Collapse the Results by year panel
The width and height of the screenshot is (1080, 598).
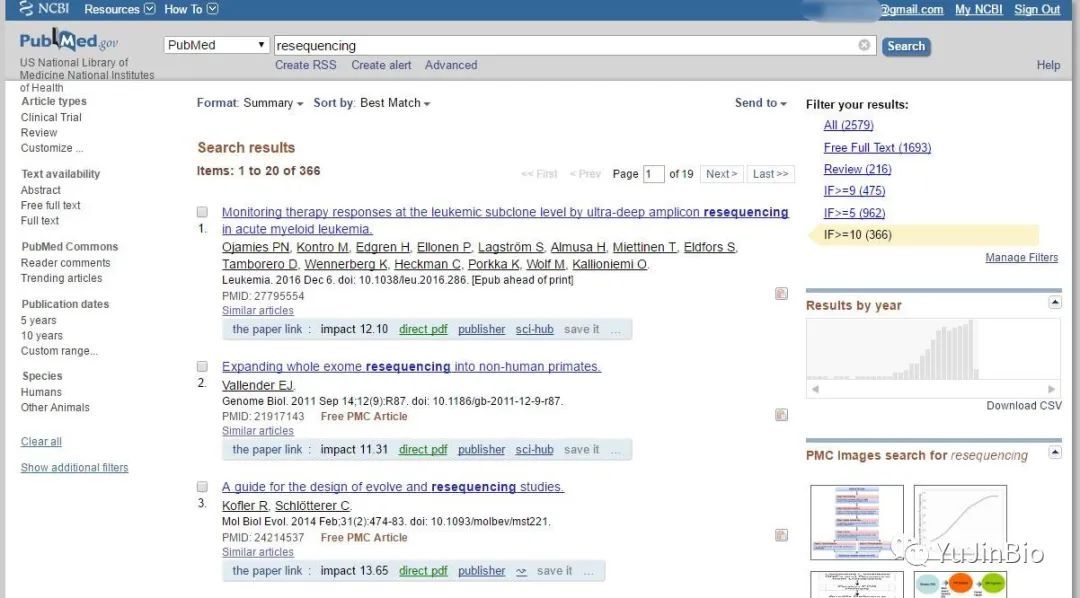click(1055, 302)
